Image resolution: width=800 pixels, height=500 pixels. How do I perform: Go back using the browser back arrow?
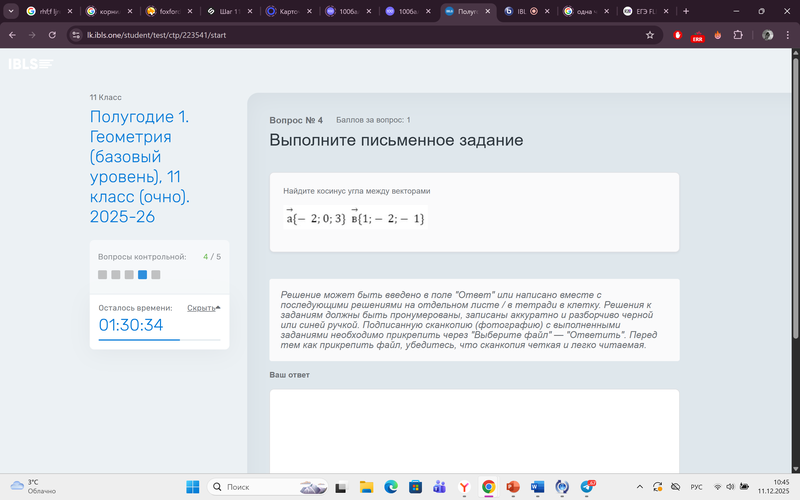(12, 34)
